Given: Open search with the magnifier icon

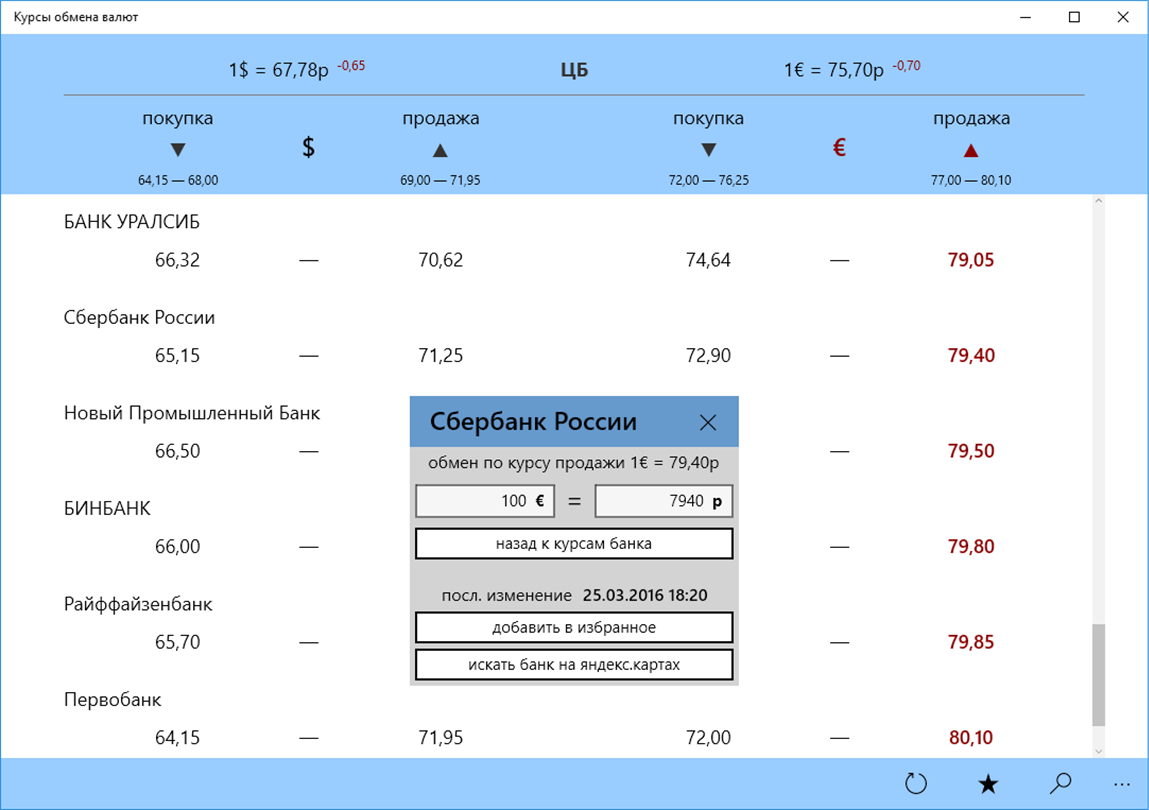Looking at the screenshot, I should tap(1060, 784).
